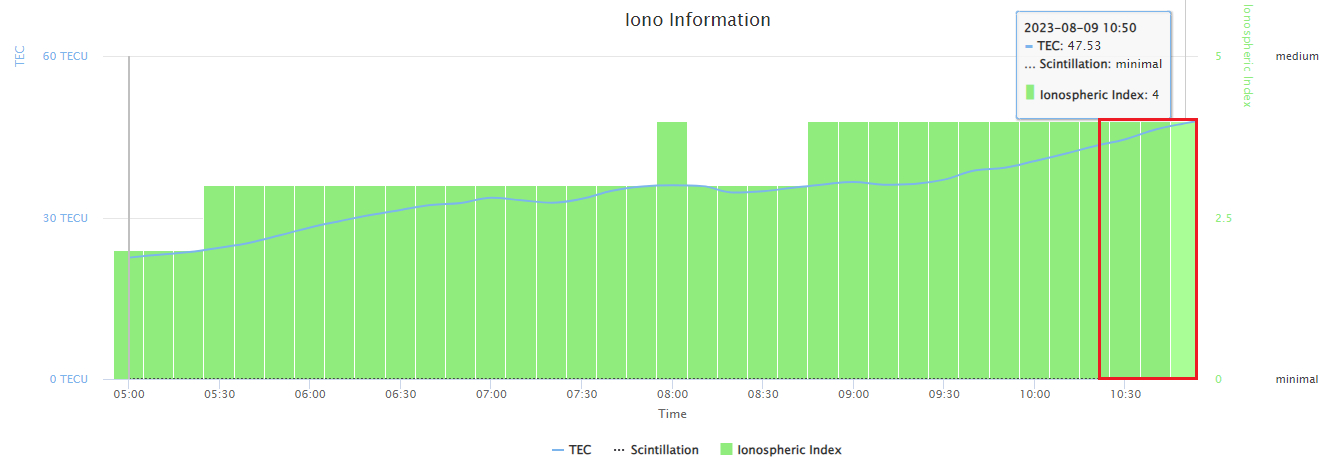The image size is (1325, 468).
Task: Click the minimal scintillation axis label
Action: [1297, 379]
